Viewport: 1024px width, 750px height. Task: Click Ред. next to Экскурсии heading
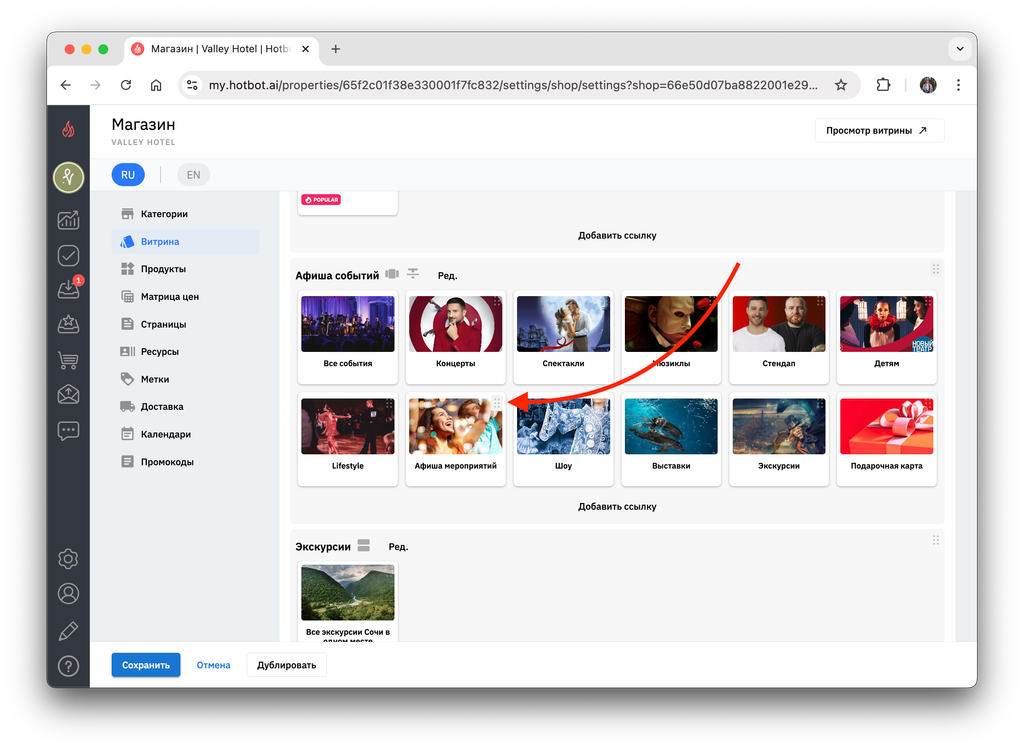click(398, 547)
